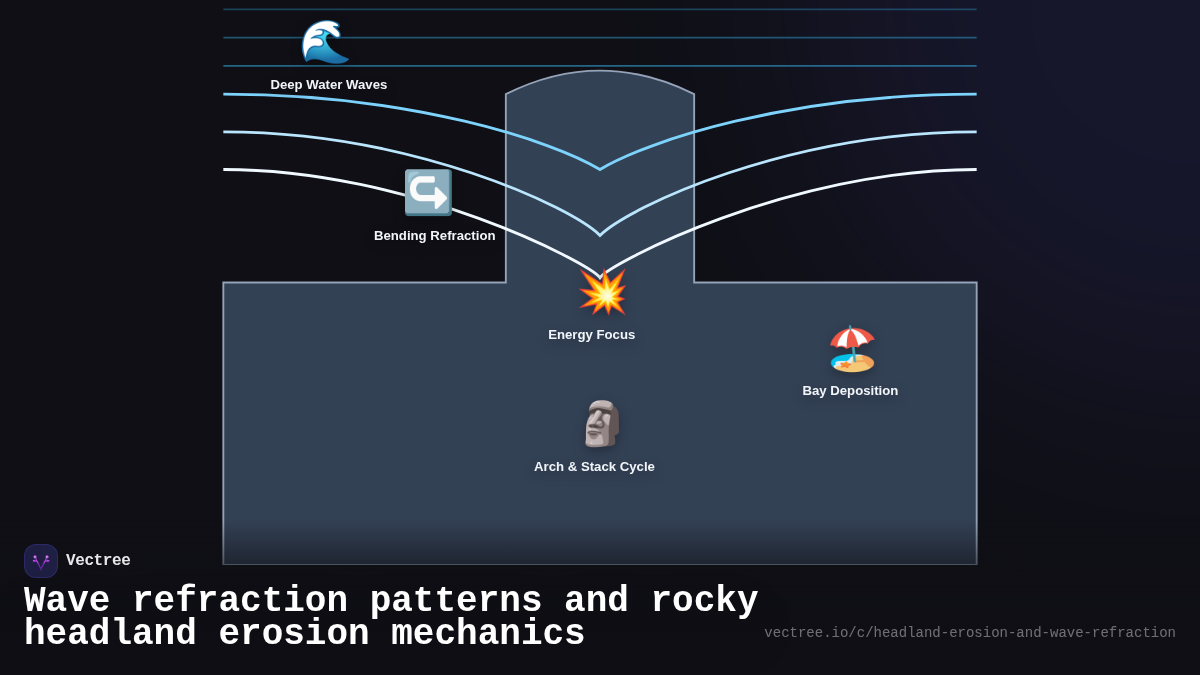Collapse the Bending Refraction callout
1200x675 pixels.
coord(434,235)
